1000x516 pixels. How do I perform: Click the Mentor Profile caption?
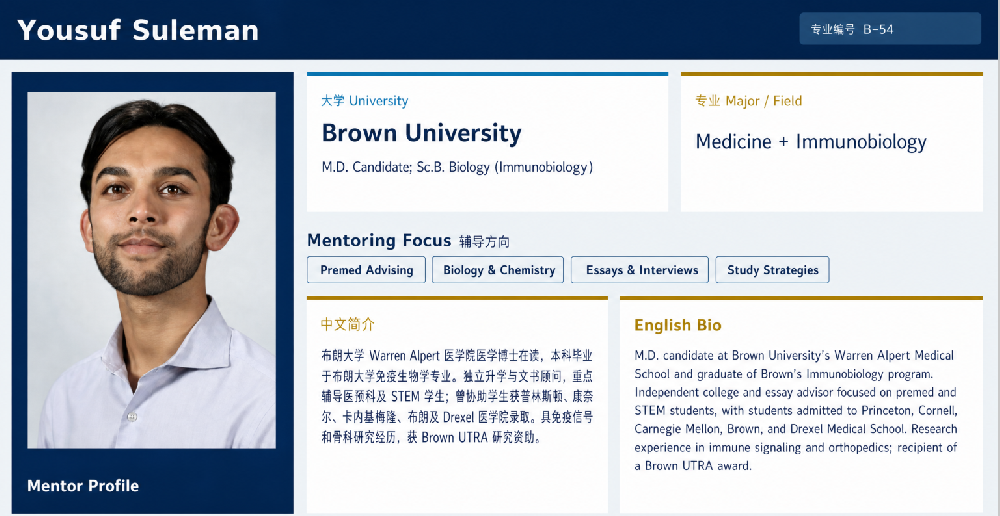pyautogui.click(x=83, y=486)
